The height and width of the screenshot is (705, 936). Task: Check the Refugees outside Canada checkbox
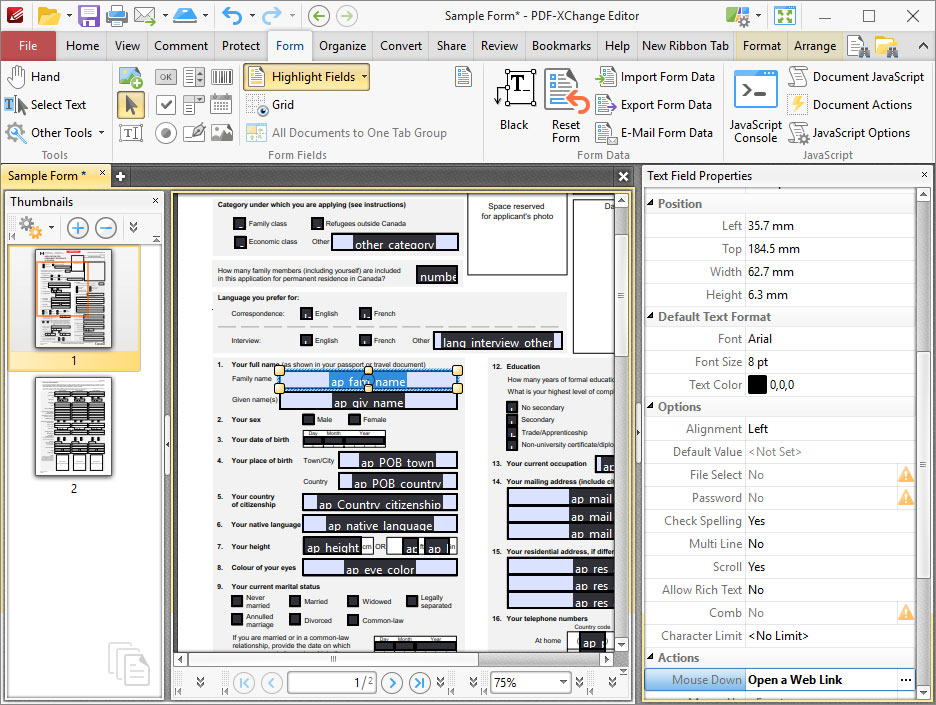(x=317, y=224)
